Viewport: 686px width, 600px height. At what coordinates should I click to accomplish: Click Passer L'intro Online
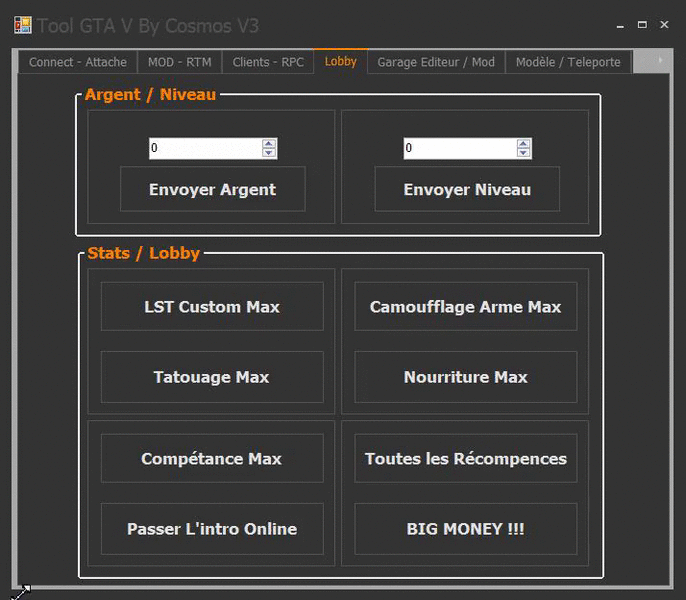tap(212, 529)
